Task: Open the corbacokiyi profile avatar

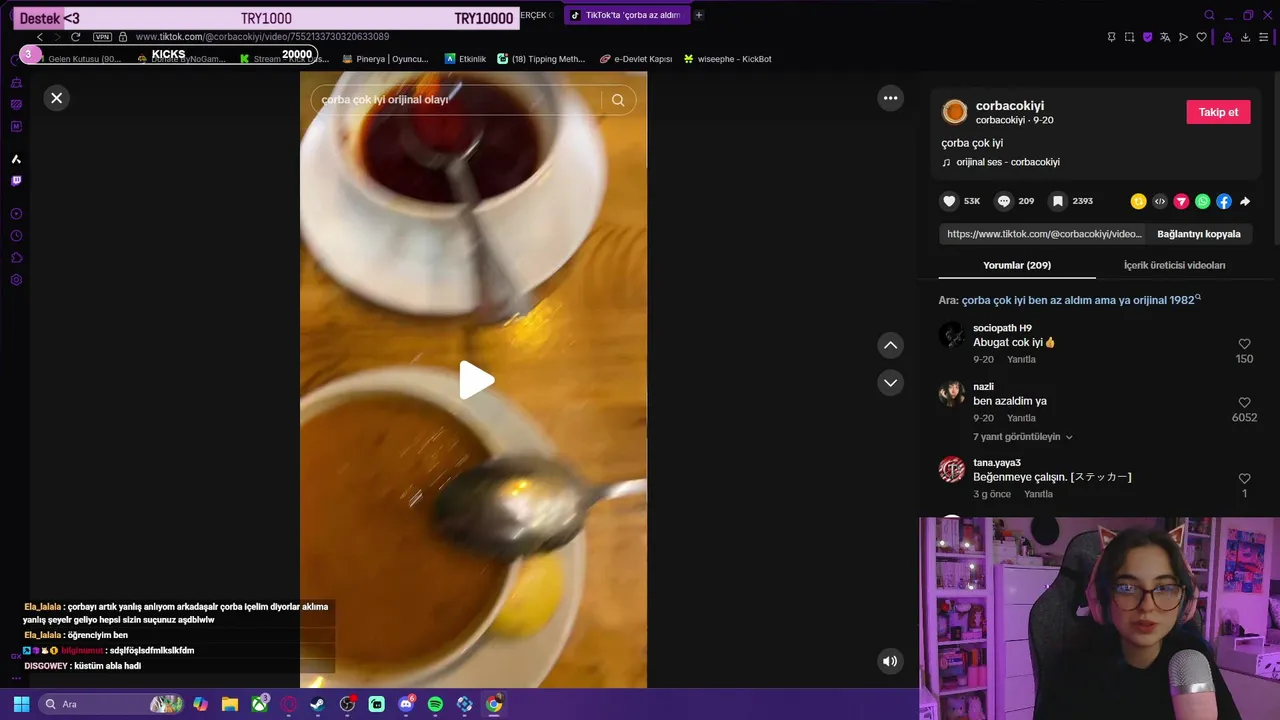Action: pyautogui.click(x=955, y=111)
